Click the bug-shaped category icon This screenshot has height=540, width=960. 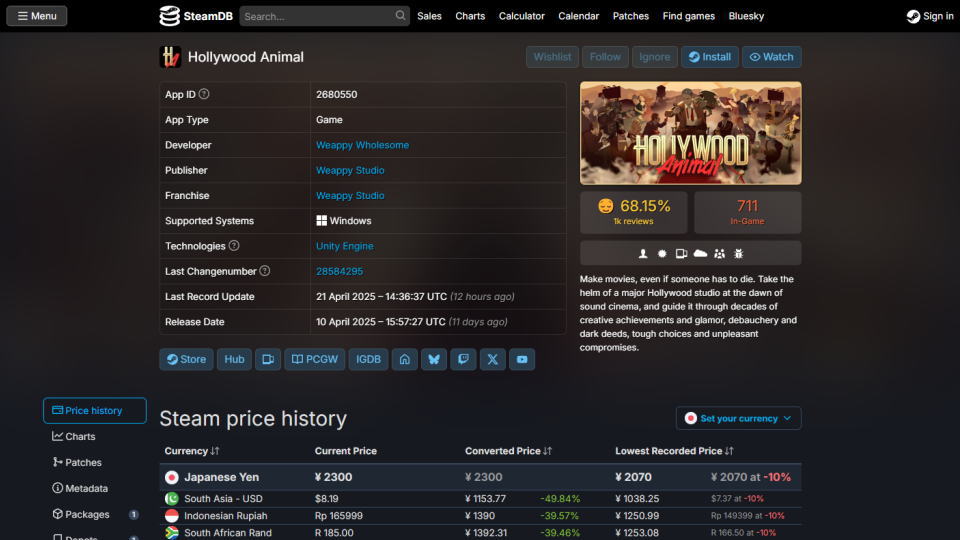pos(738,253)
